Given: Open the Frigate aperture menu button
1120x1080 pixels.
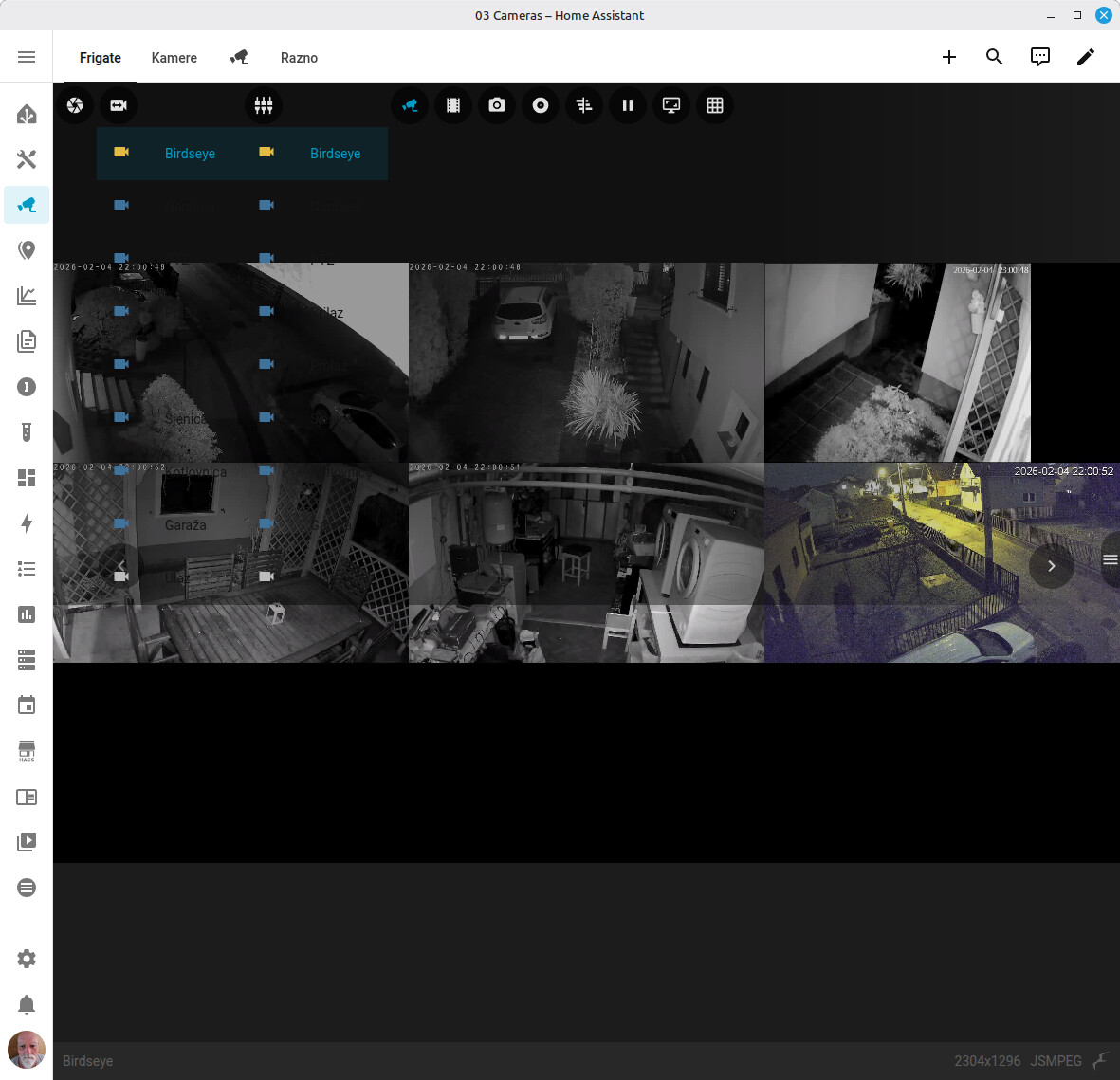Looking at the screenshot, I should (75, 105).
